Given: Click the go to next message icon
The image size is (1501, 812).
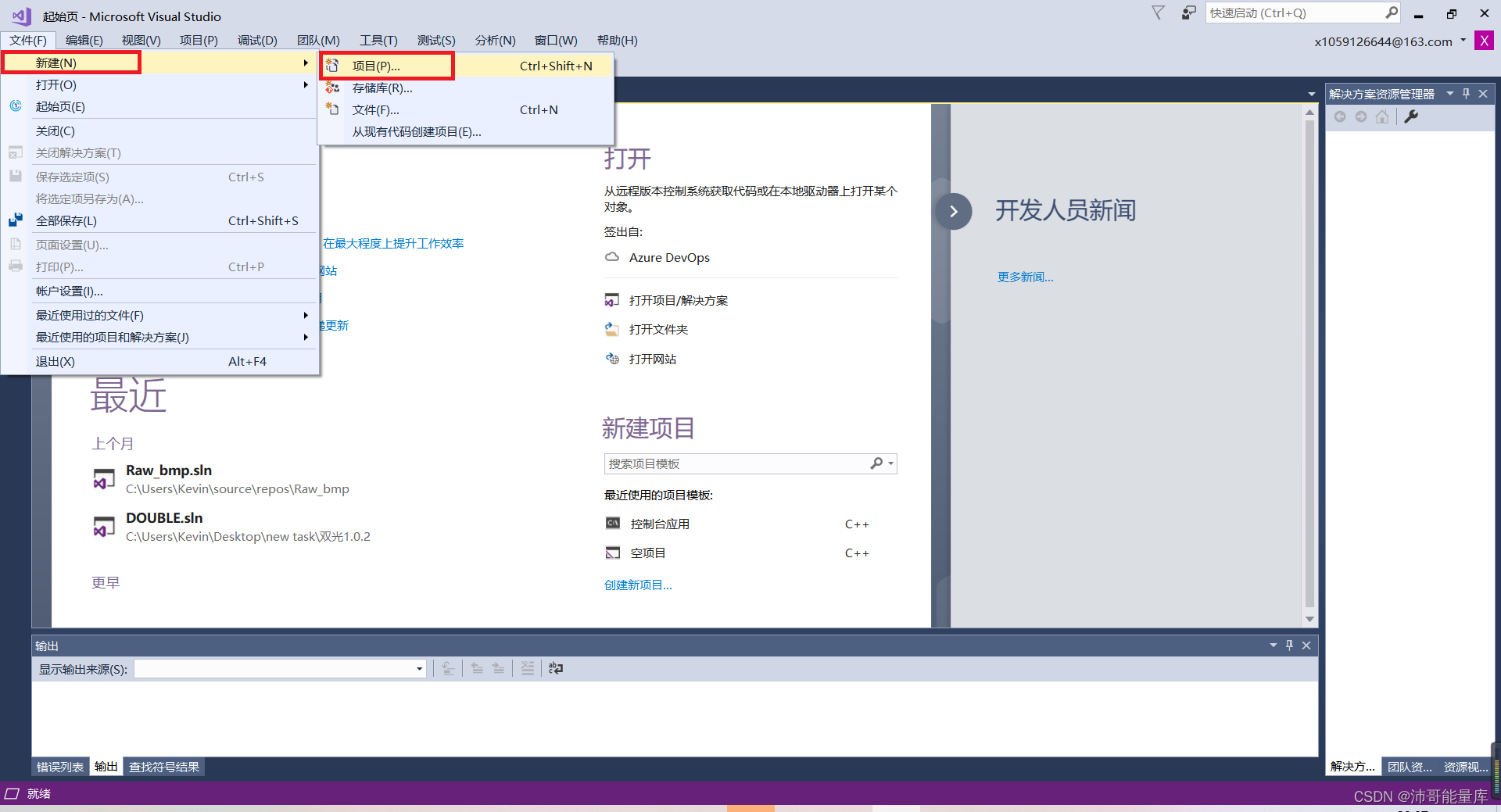Looking at the screenshot, I should coord(498,668).
